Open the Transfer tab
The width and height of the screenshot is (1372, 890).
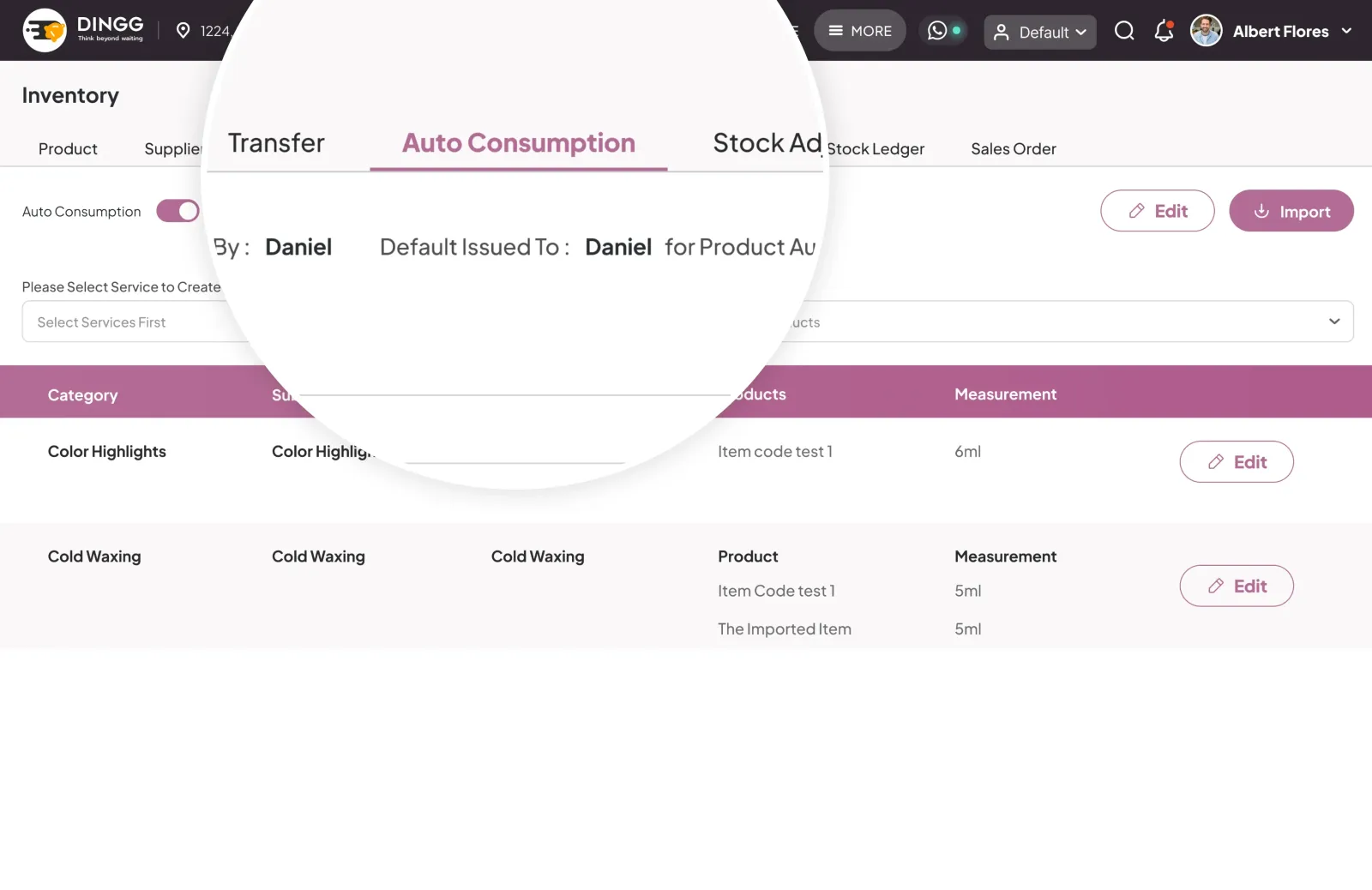tap(276, 143)
